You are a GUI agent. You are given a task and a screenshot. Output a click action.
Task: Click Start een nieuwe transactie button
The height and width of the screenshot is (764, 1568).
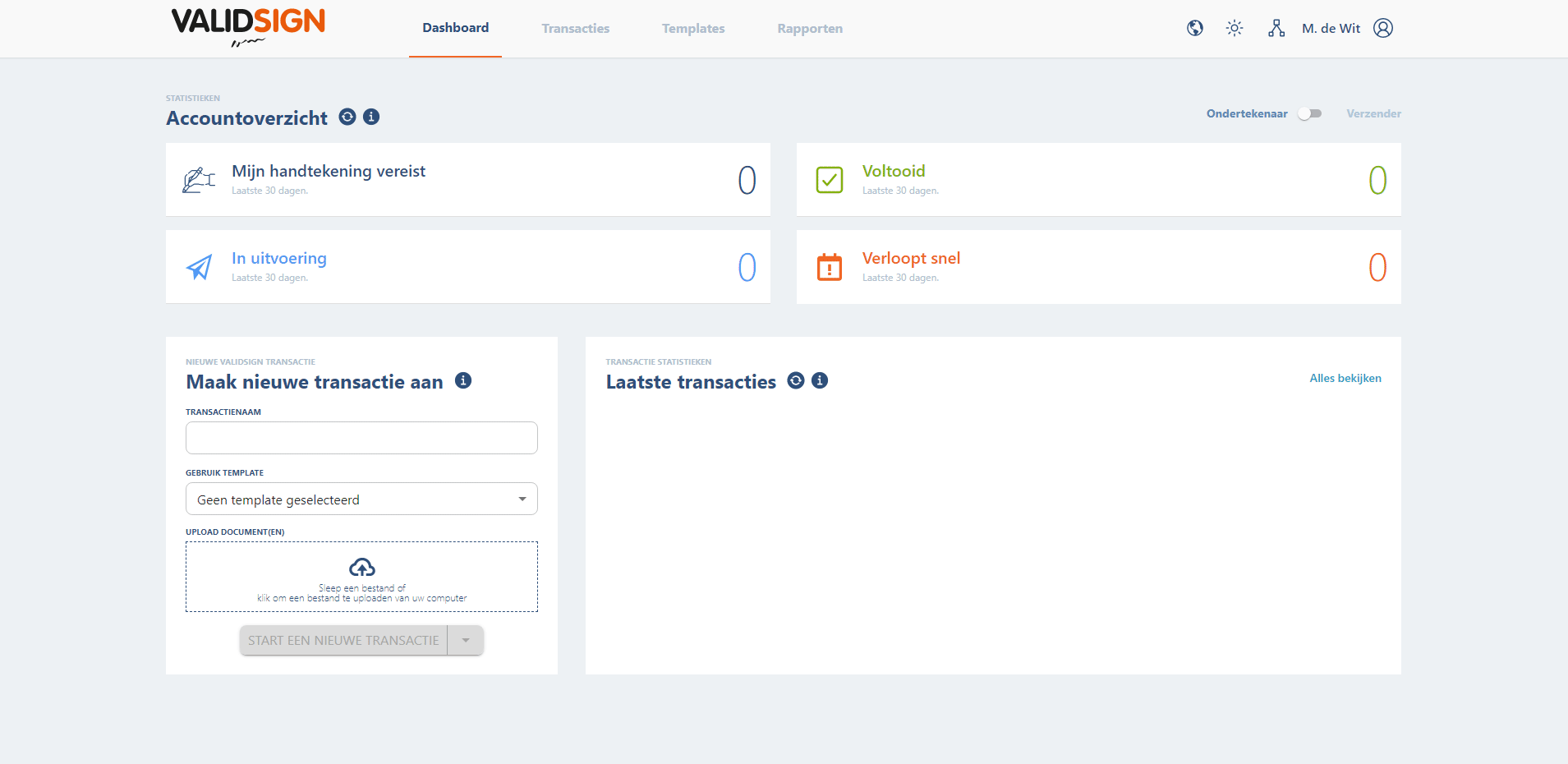coord(343,640)
